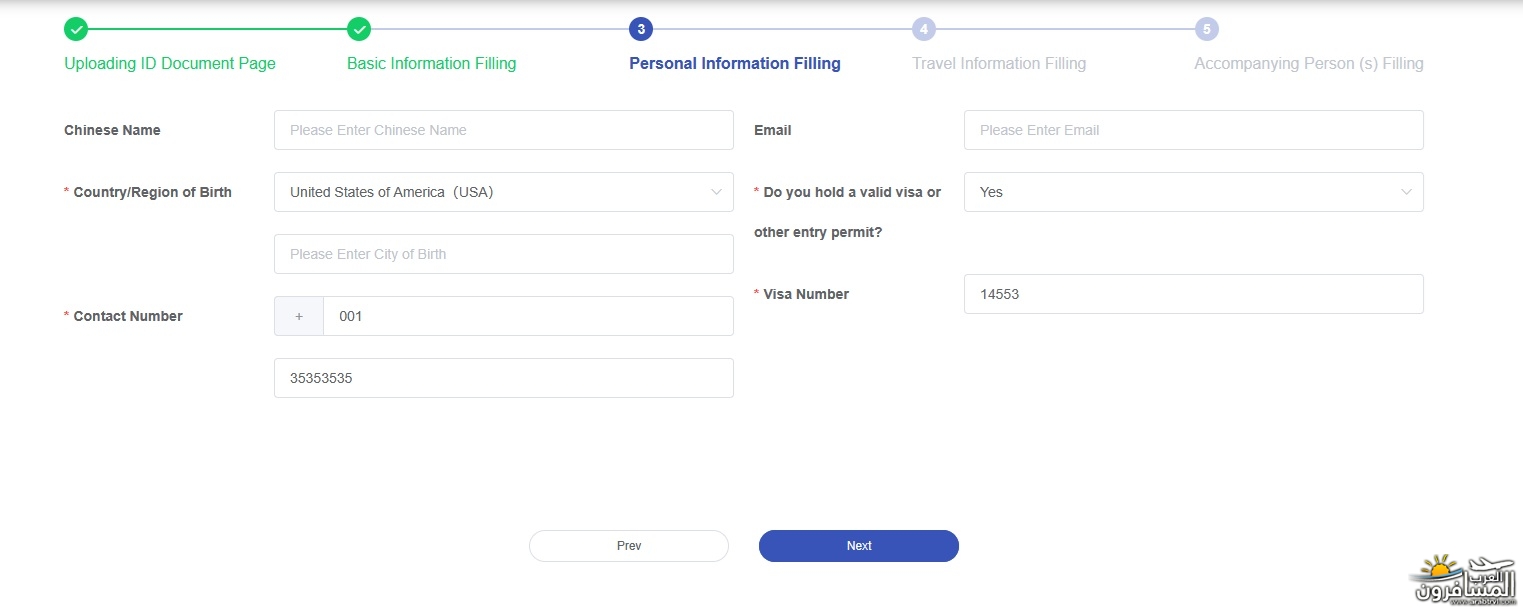This screenshot has width=1523, height=612.
Task: Click the step 3 circle icon
Action: click(641, 29)
